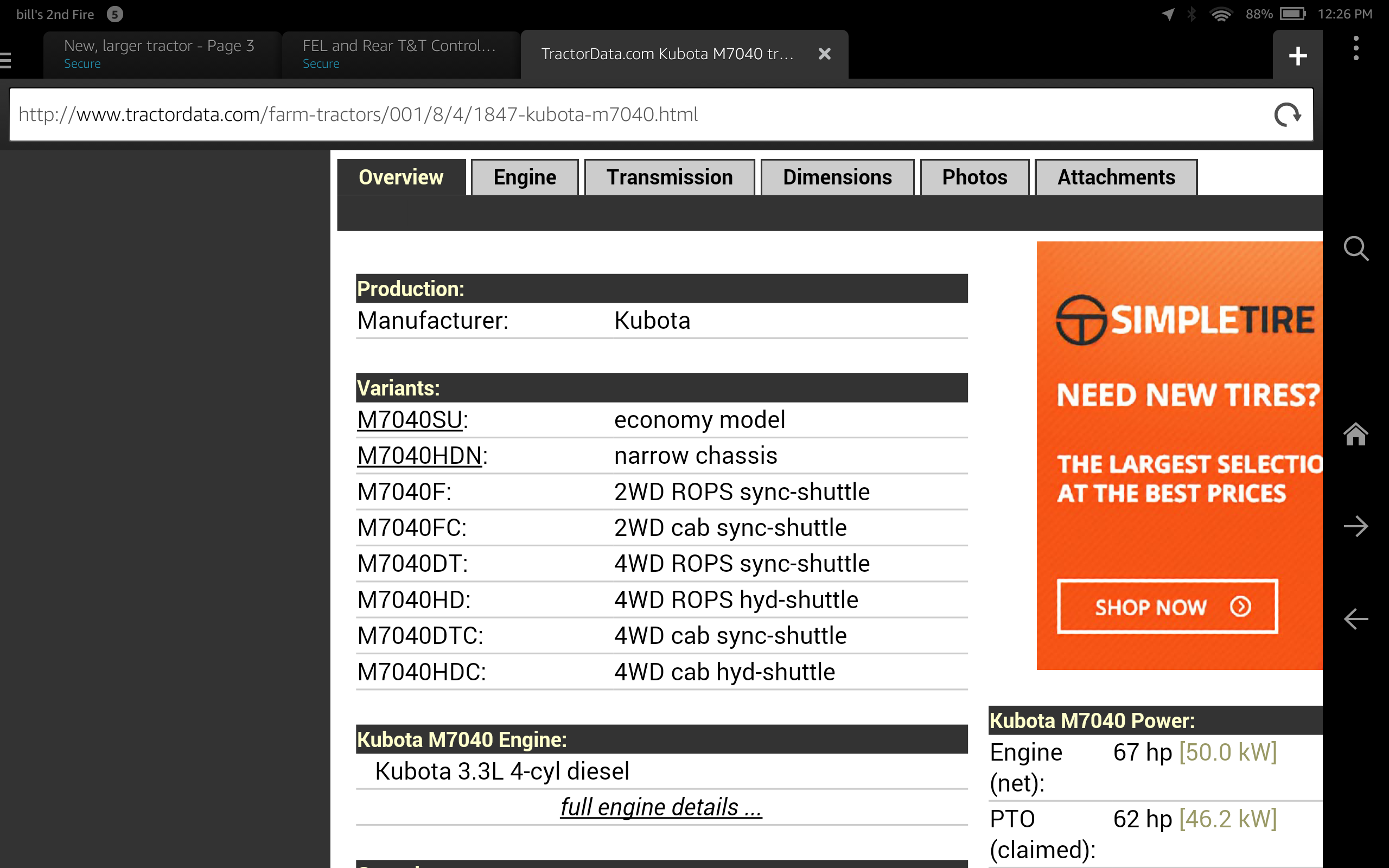The width and height of the screenshot is (1389, 868).
Task: Tap the 'Kubota M7040 Power:' section header
Action: point(1155,720)
